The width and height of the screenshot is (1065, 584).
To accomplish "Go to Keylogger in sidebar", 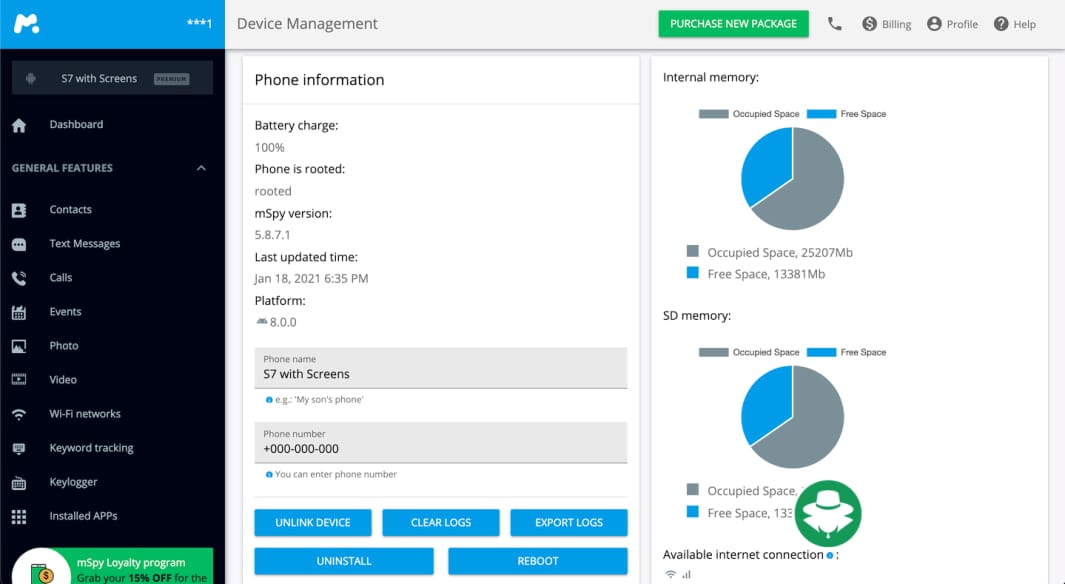I will 73,482.
